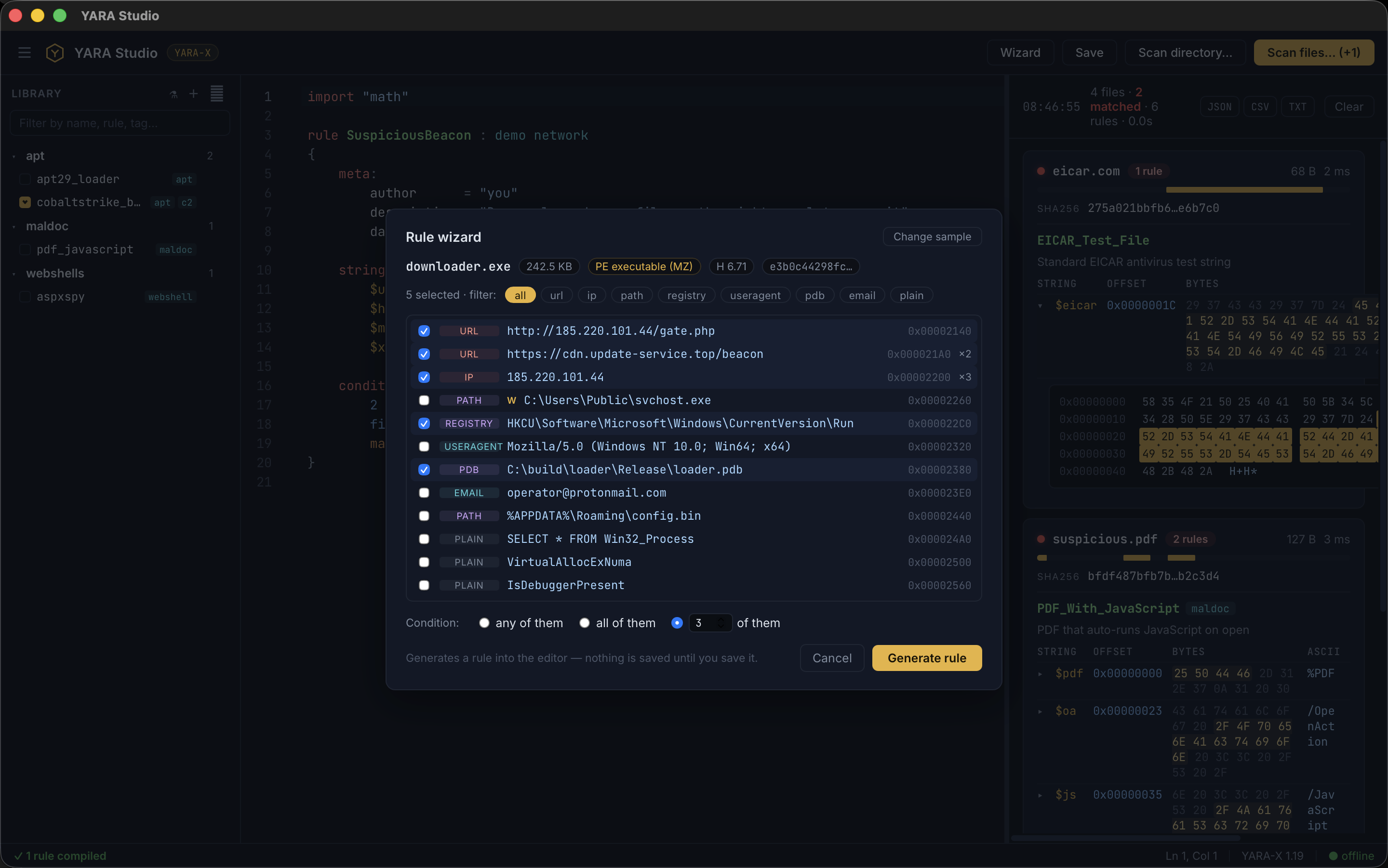This screenshot has height=868, width=1388.
Task: Check the SELECT * FROM Win32_Process checkbox
Action: click(424, 539)
